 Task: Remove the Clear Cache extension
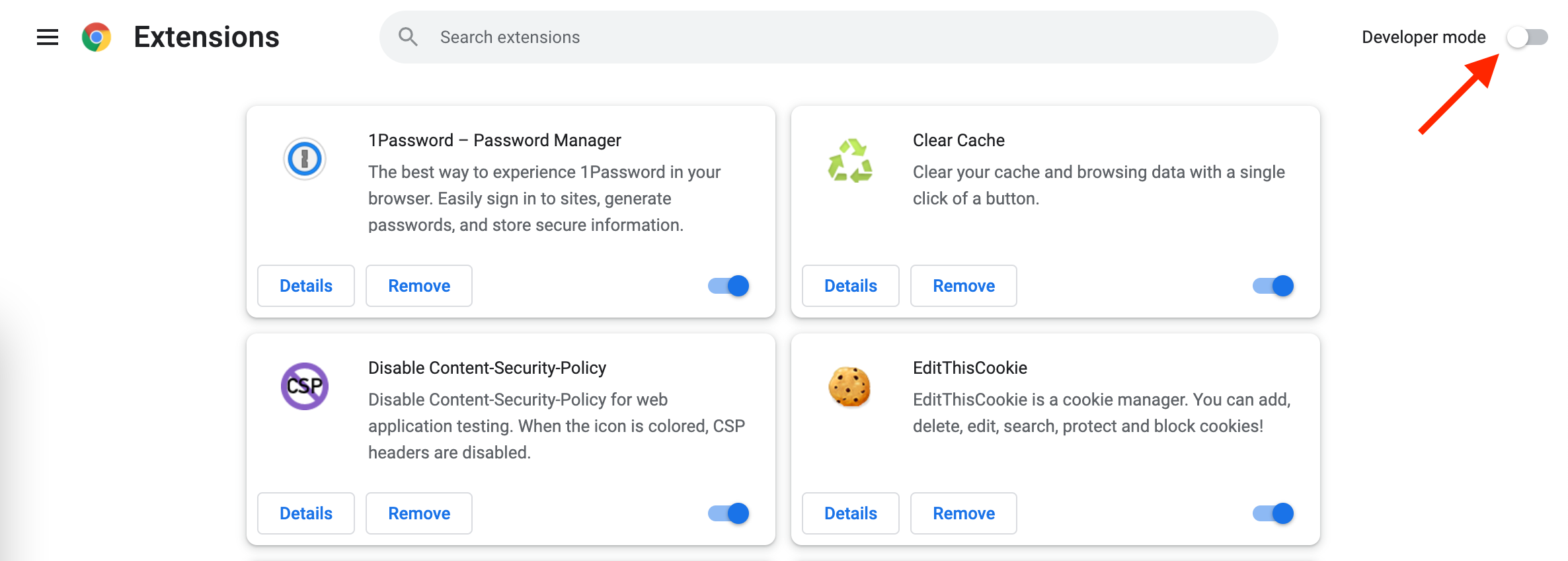(x=964, y=286)
